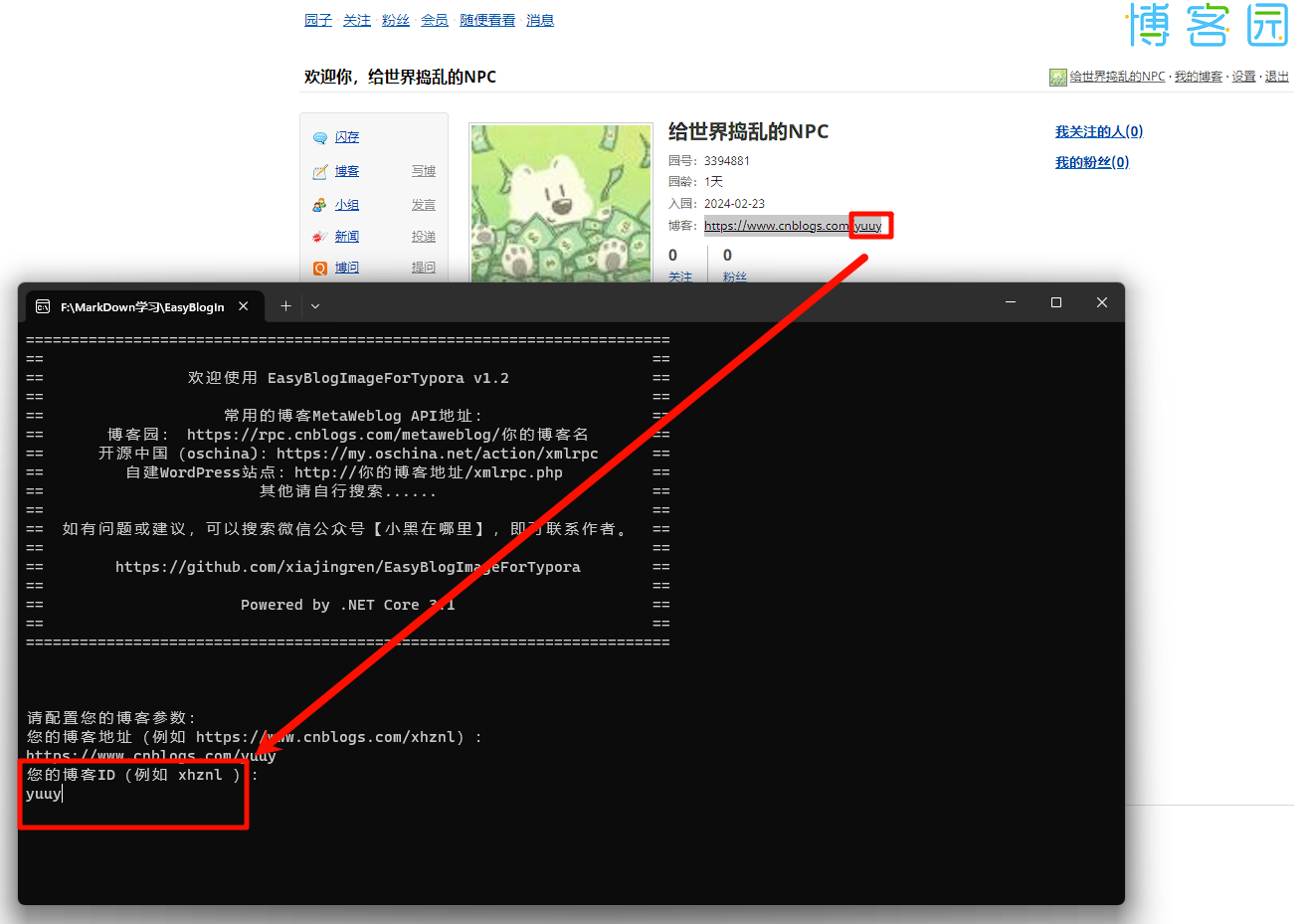Open the https://www.cnblogs.com blog URL link
Screen dimensions: 1308x924
pos(793,226)
